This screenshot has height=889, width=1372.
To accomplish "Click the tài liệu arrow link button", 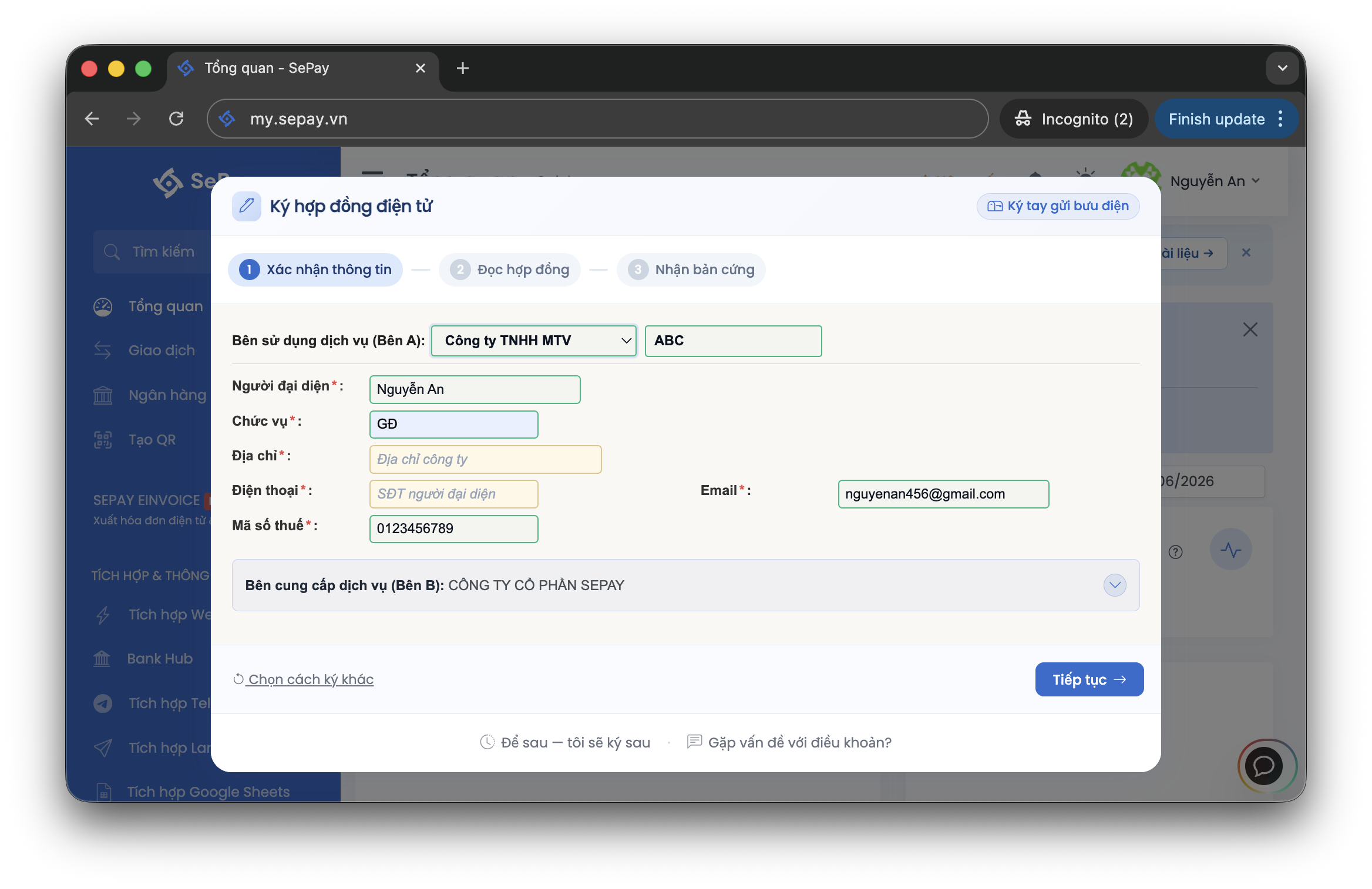I will coord(1193,253).
